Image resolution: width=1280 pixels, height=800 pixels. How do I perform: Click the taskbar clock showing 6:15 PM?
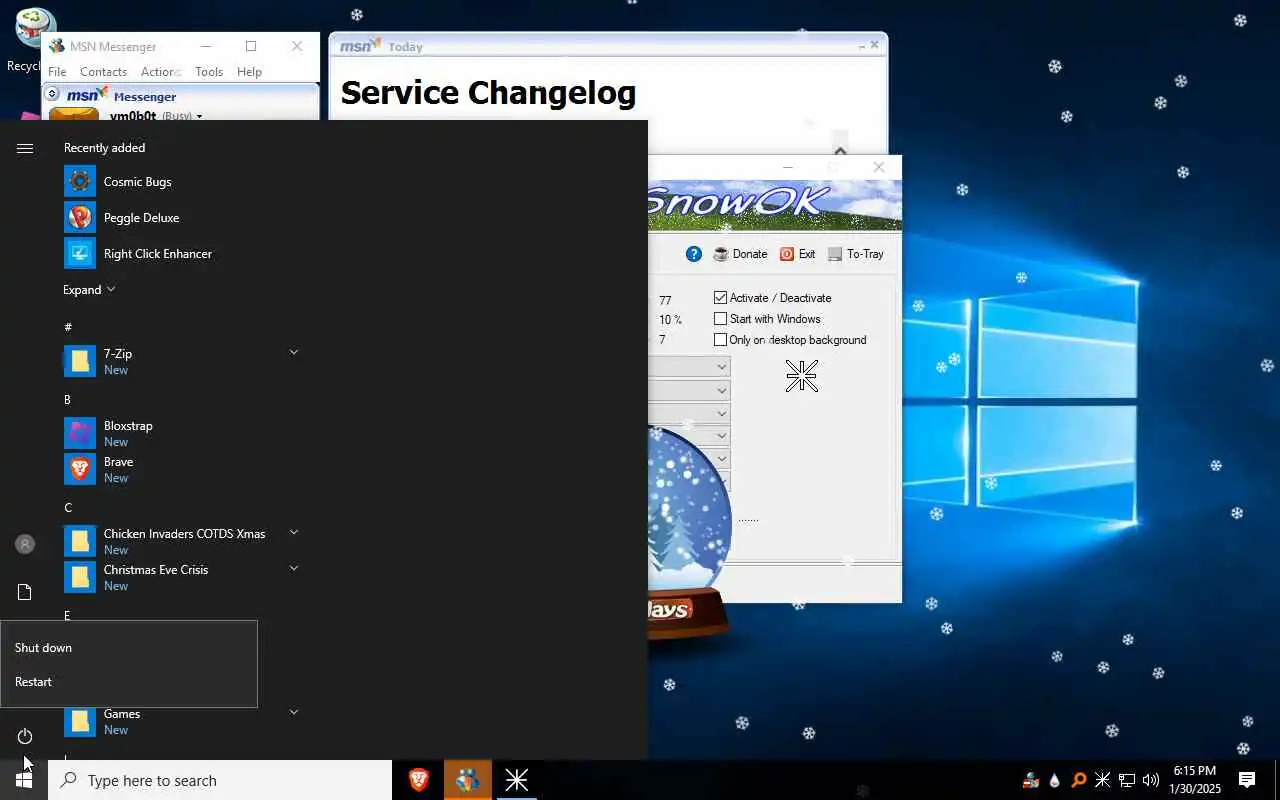click(x=1195, y=780)
